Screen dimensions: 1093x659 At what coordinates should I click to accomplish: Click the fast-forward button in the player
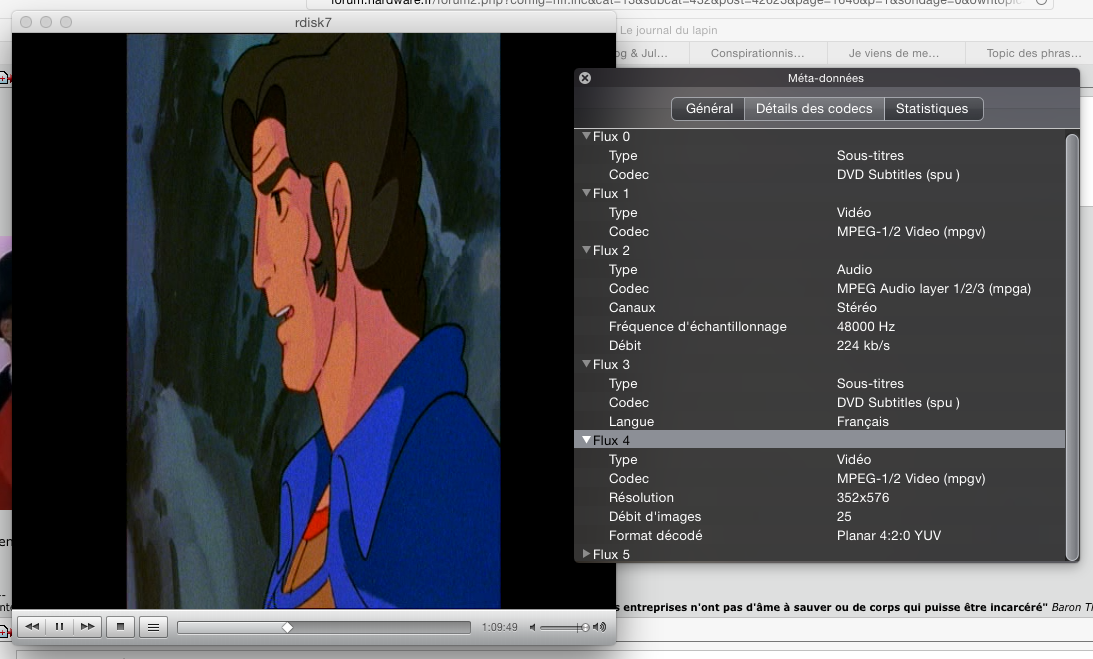(x=87, y=627)
